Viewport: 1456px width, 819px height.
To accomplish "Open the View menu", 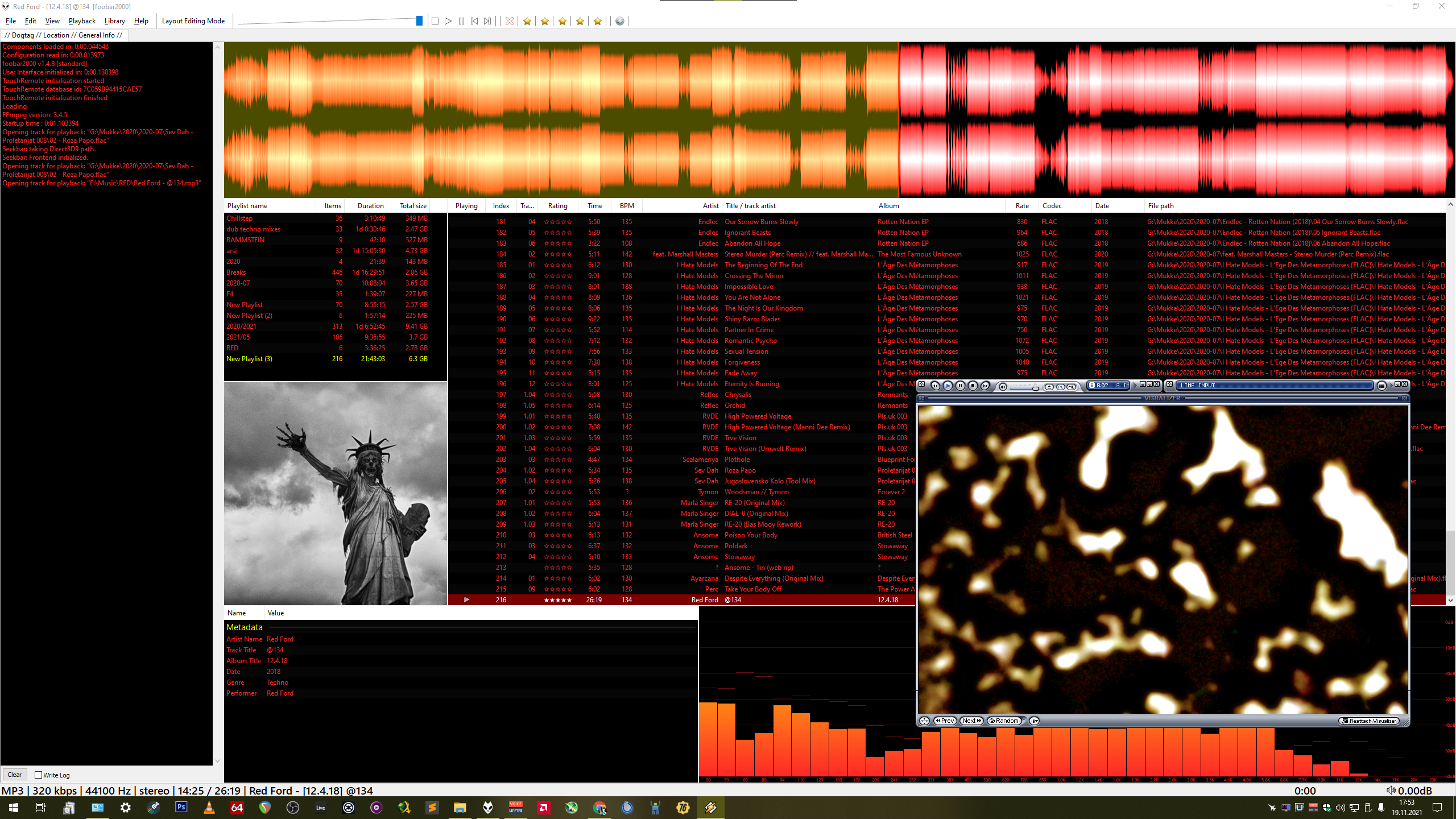I will (52, 21).
